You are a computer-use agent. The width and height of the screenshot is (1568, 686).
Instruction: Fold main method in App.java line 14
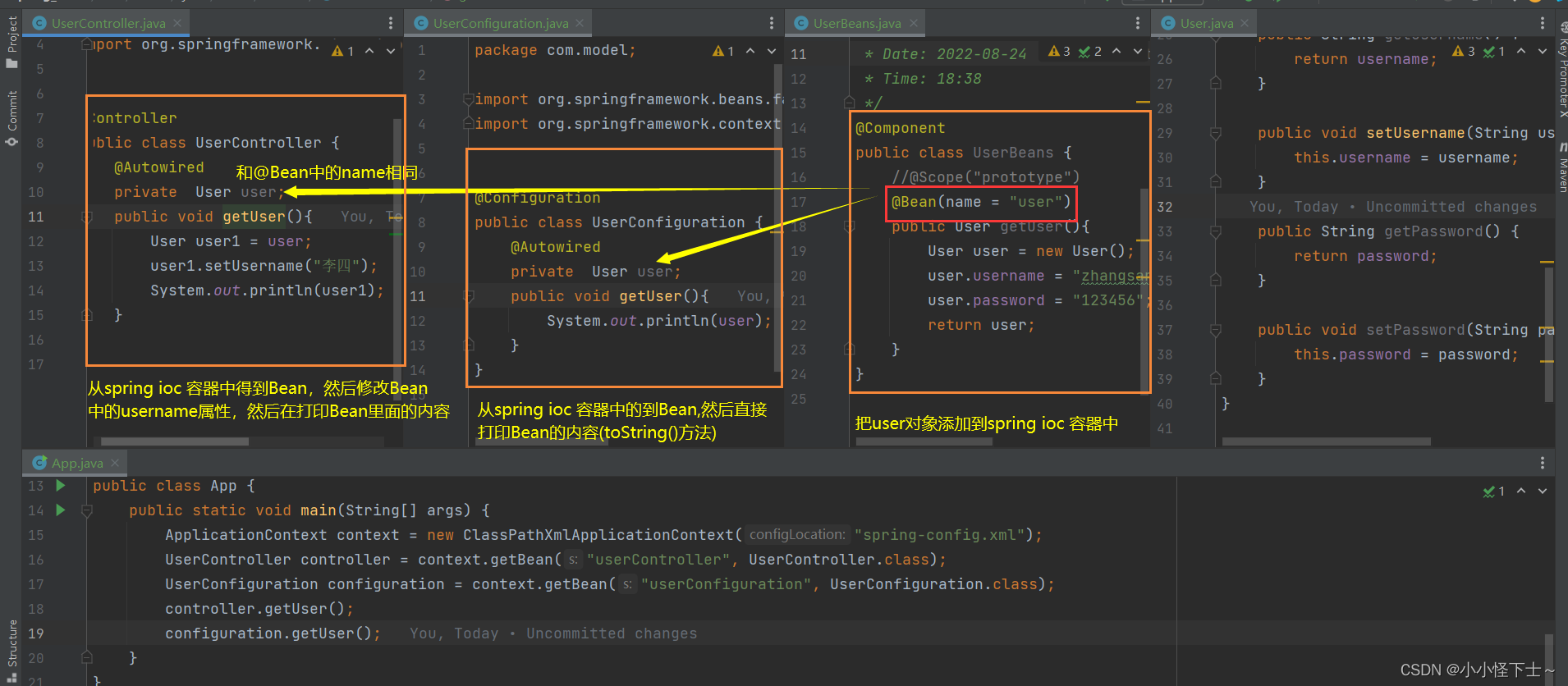[x=86, y=510]
